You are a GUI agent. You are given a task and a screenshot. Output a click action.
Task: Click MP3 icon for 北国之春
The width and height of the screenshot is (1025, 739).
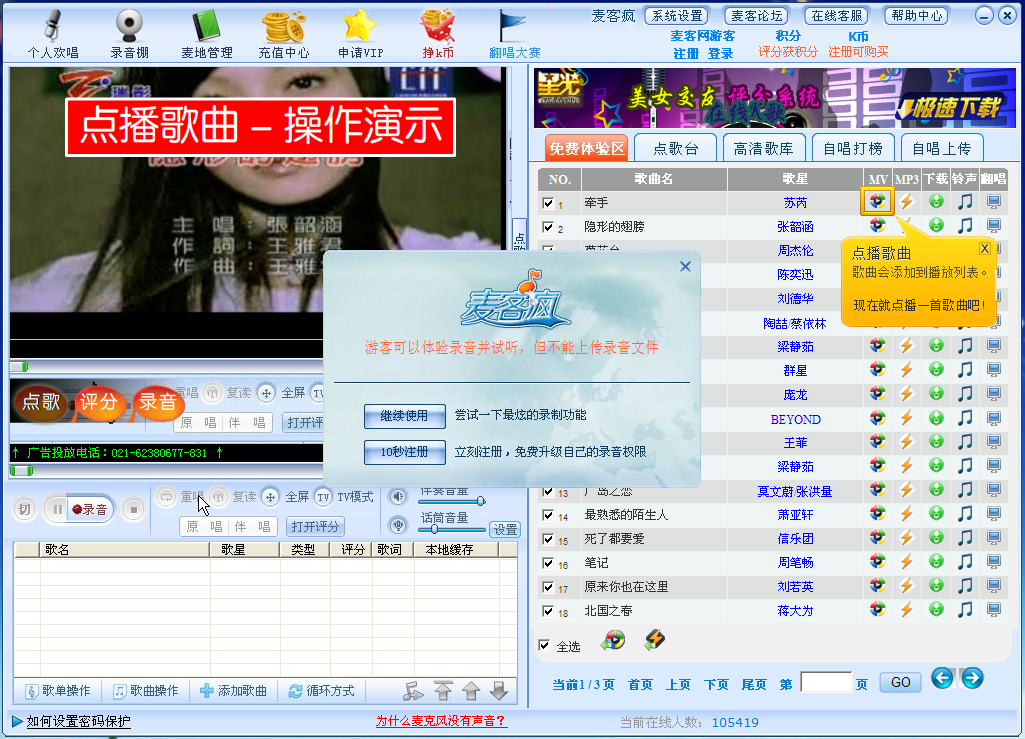906,610
